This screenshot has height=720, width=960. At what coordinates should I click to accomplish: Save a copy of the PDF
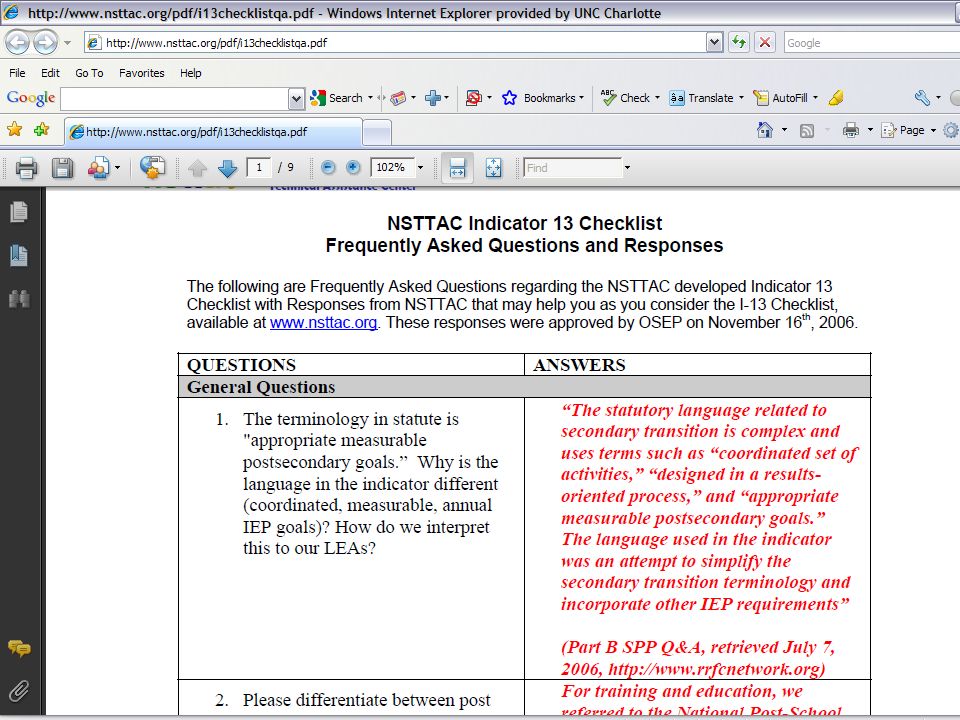pyautogui.click(x=62, y=167)
